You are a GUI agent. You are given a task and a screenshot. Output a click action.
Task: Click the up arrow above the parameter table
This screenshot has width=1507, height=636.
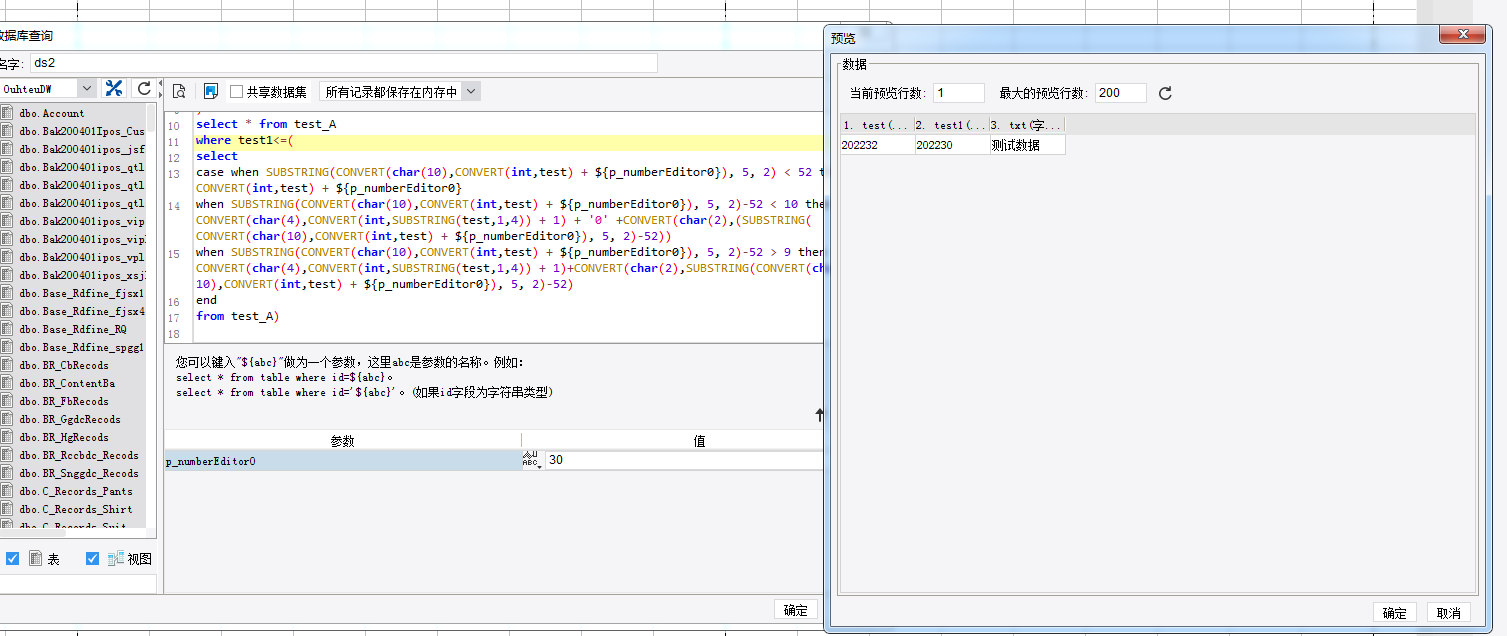click(x=819, y=414)
